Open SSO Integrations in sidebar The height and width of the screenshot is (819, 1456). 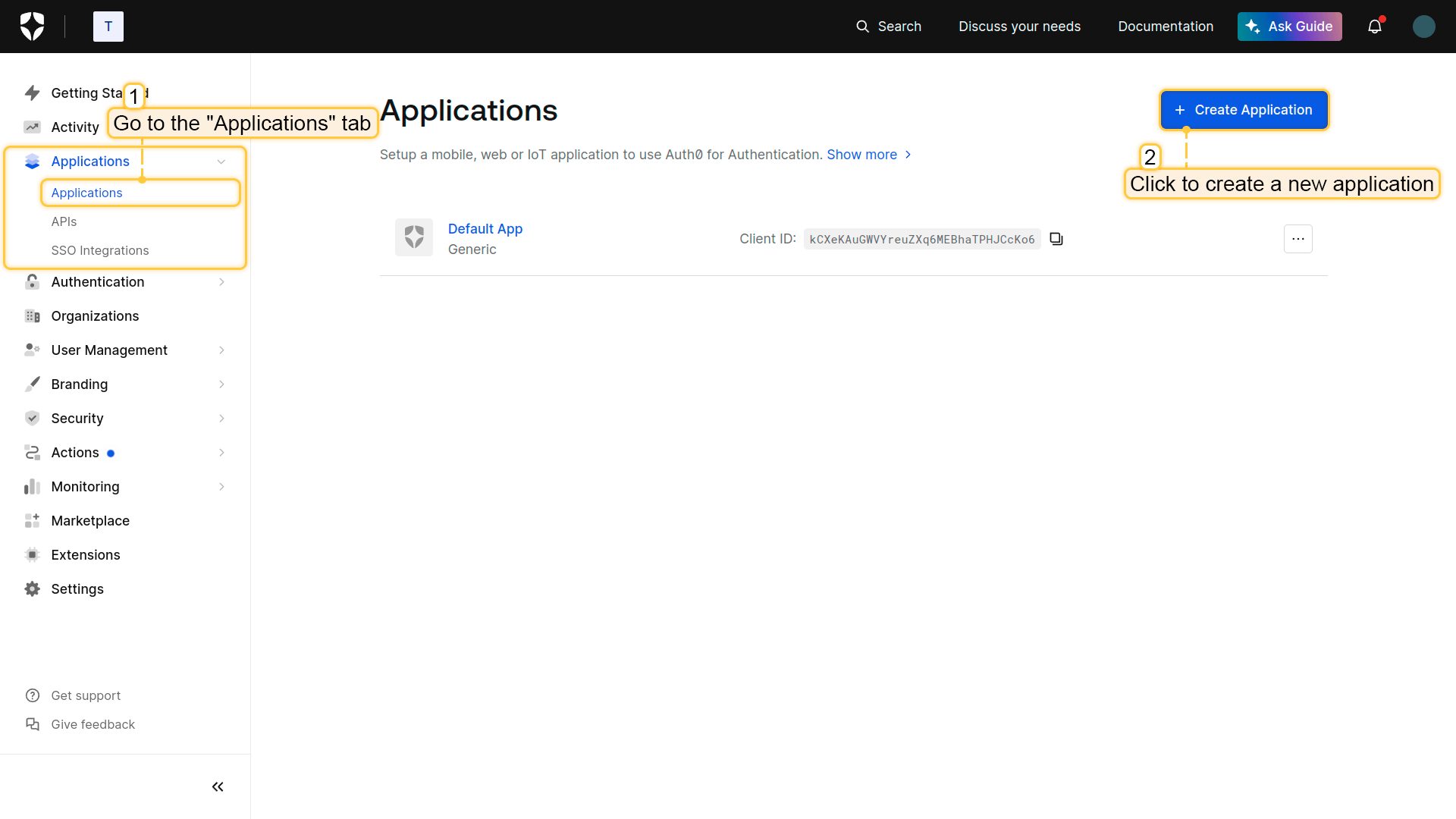99,250
